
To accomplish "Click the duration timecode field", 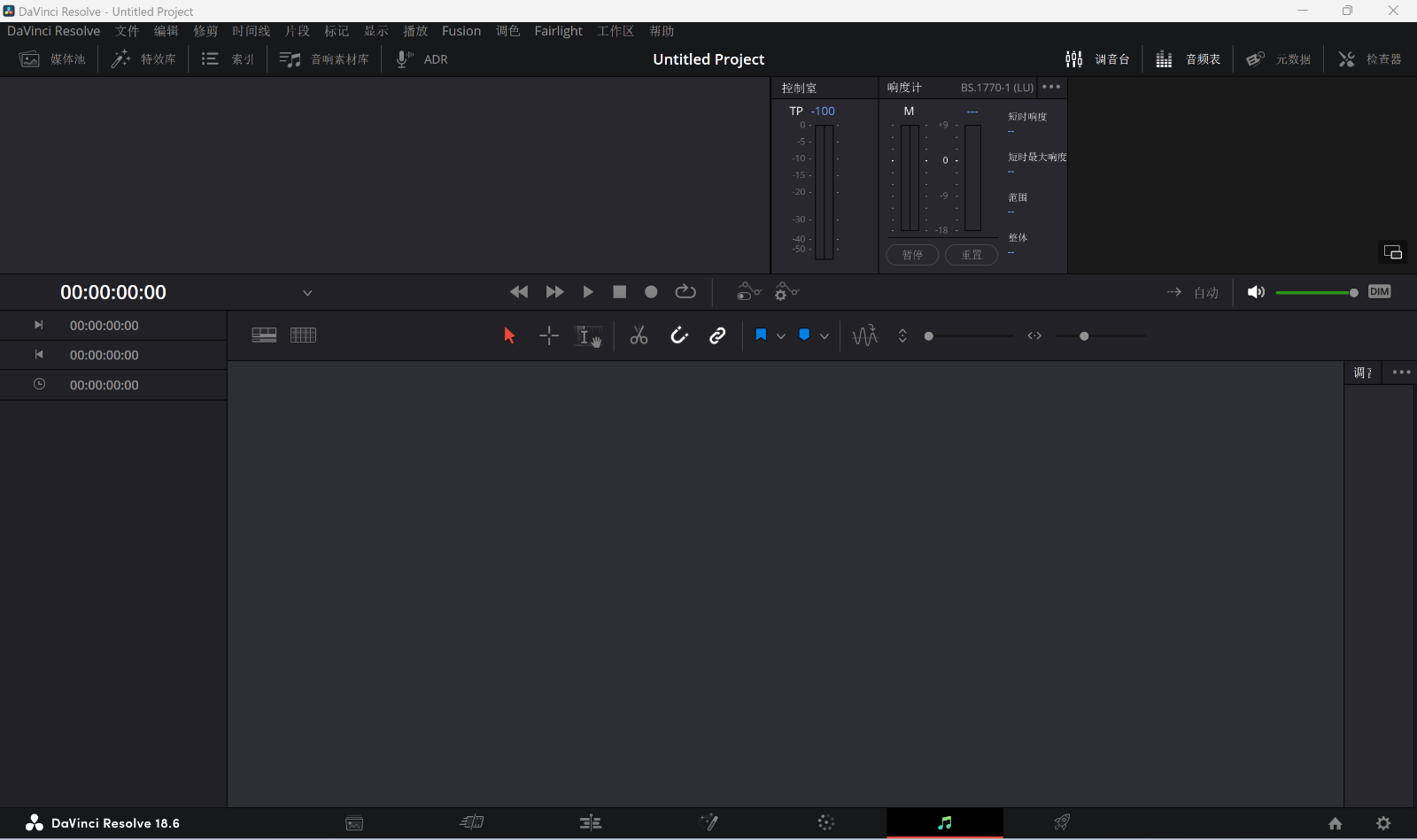I will [105, 385].
